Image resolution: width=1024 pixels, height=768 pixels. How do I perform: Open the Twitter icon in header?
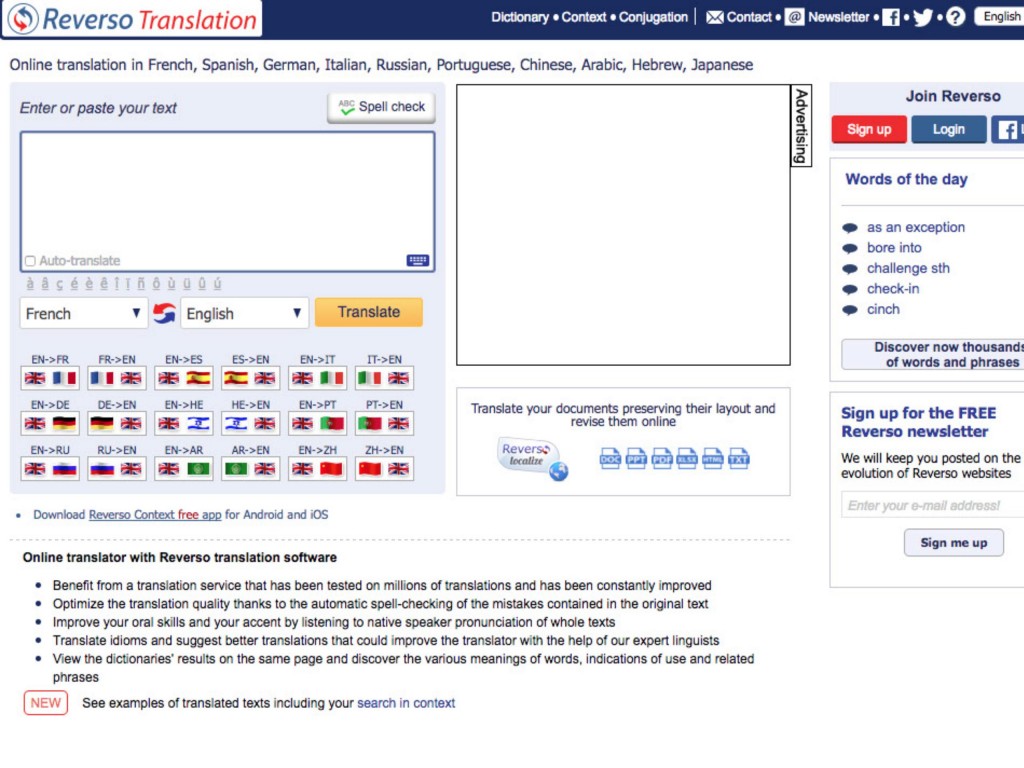point(922,17)
